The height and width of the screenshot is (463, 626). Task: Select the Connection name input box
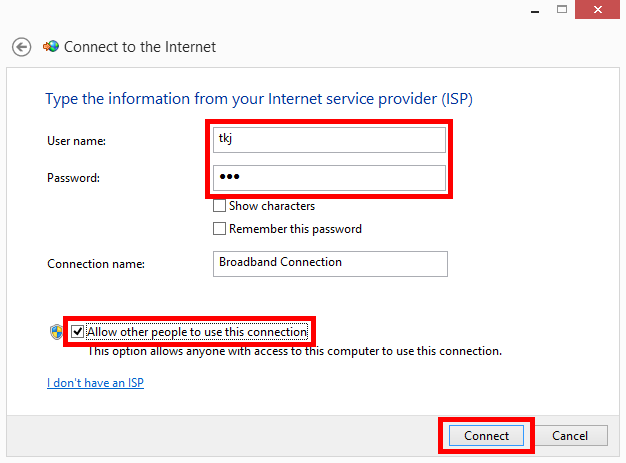pyautogui.click(x=330, y=263)
